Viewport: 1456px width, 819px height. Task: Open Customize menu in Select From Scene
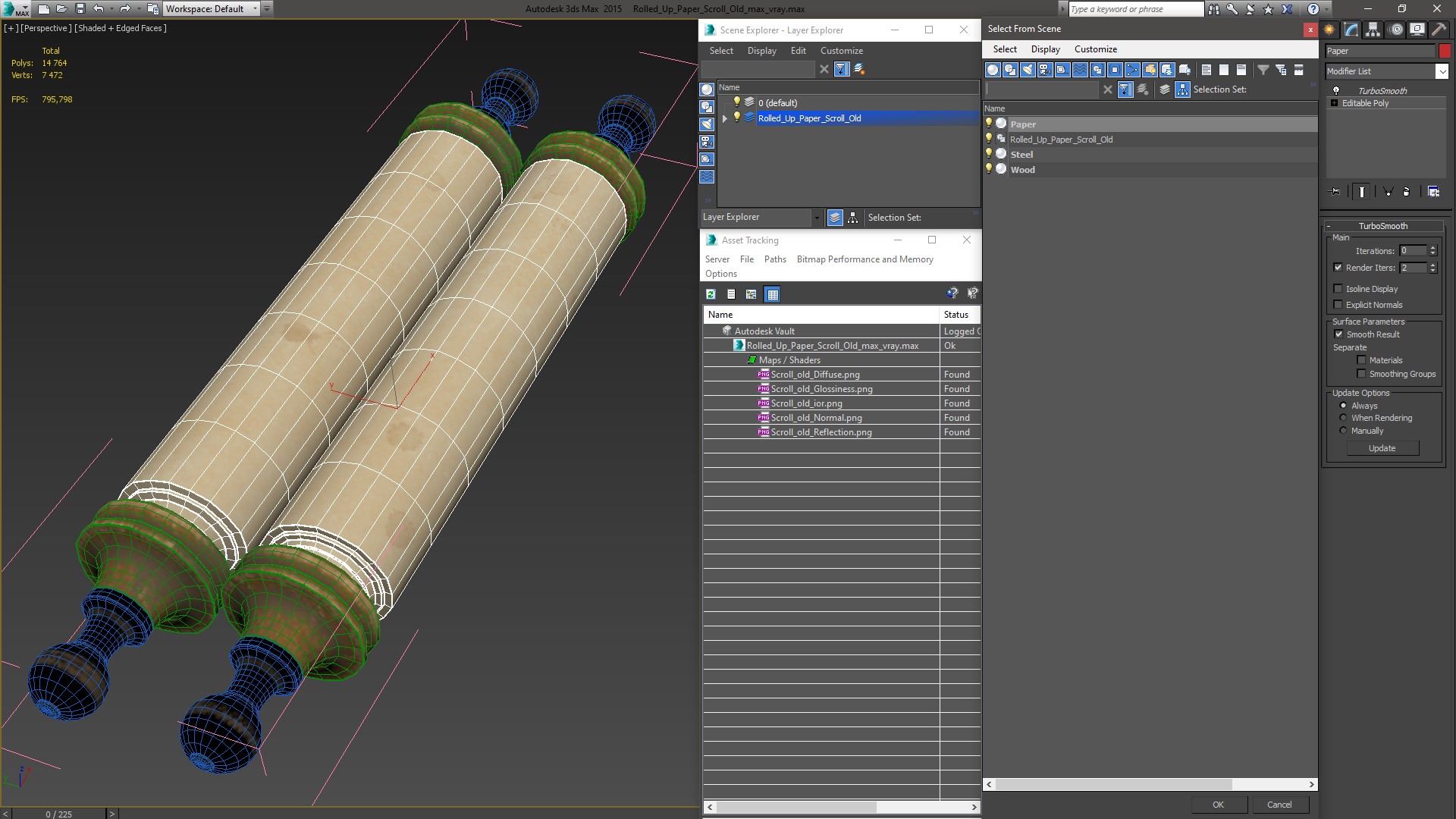click(x=1095, y=49)
